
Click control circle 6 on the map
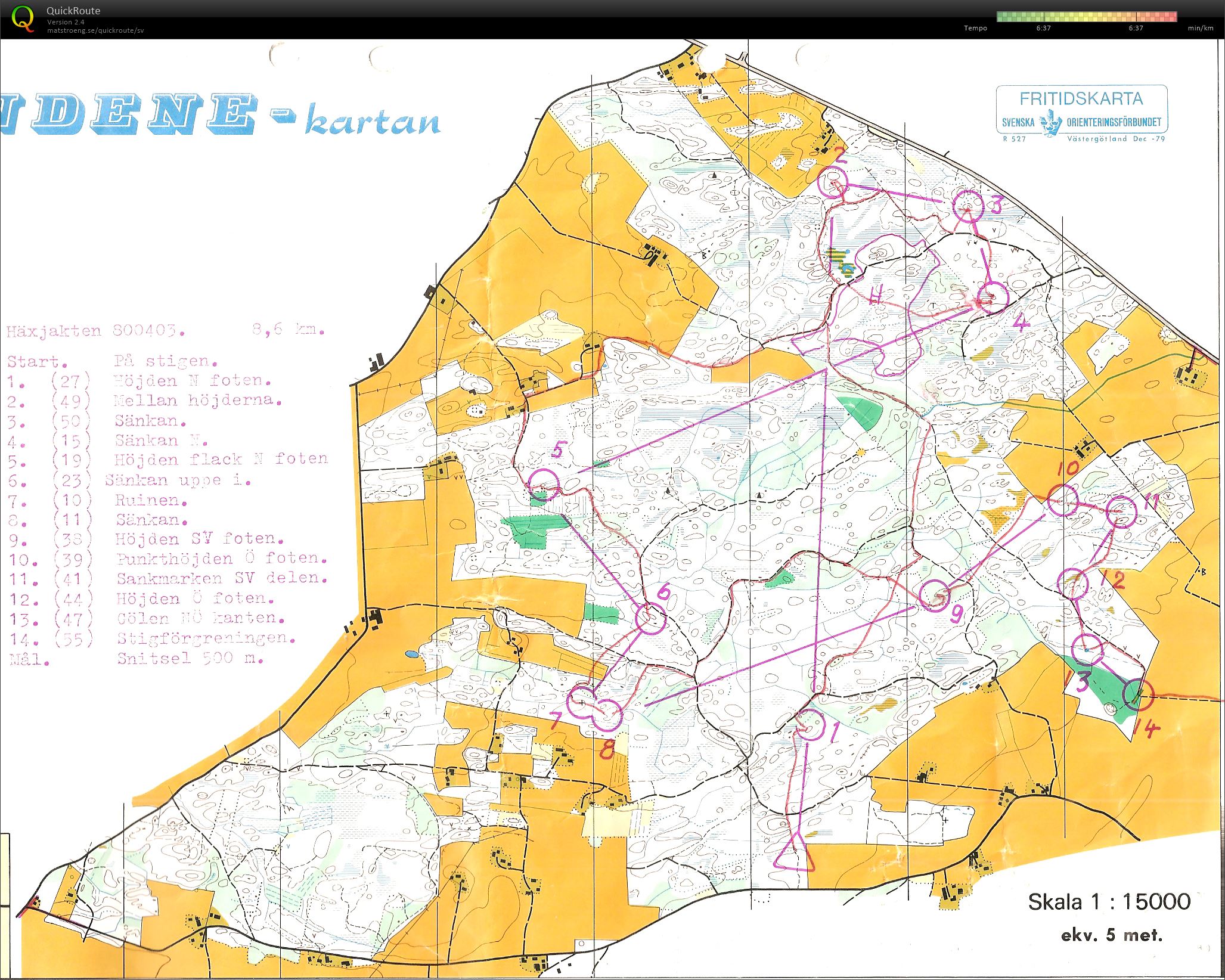[x=650, y=618]
